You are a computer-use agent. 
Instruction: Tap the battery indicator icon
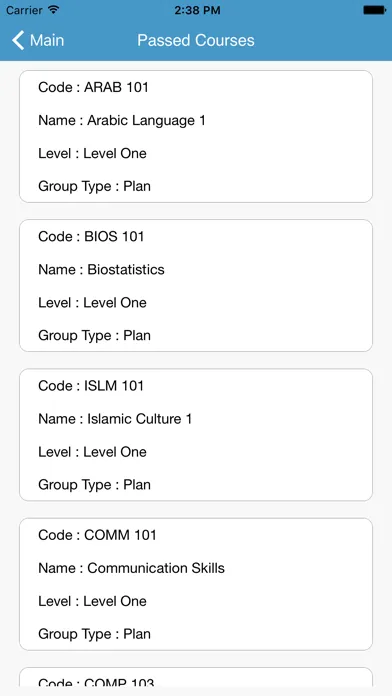click(x=374, y=10)
